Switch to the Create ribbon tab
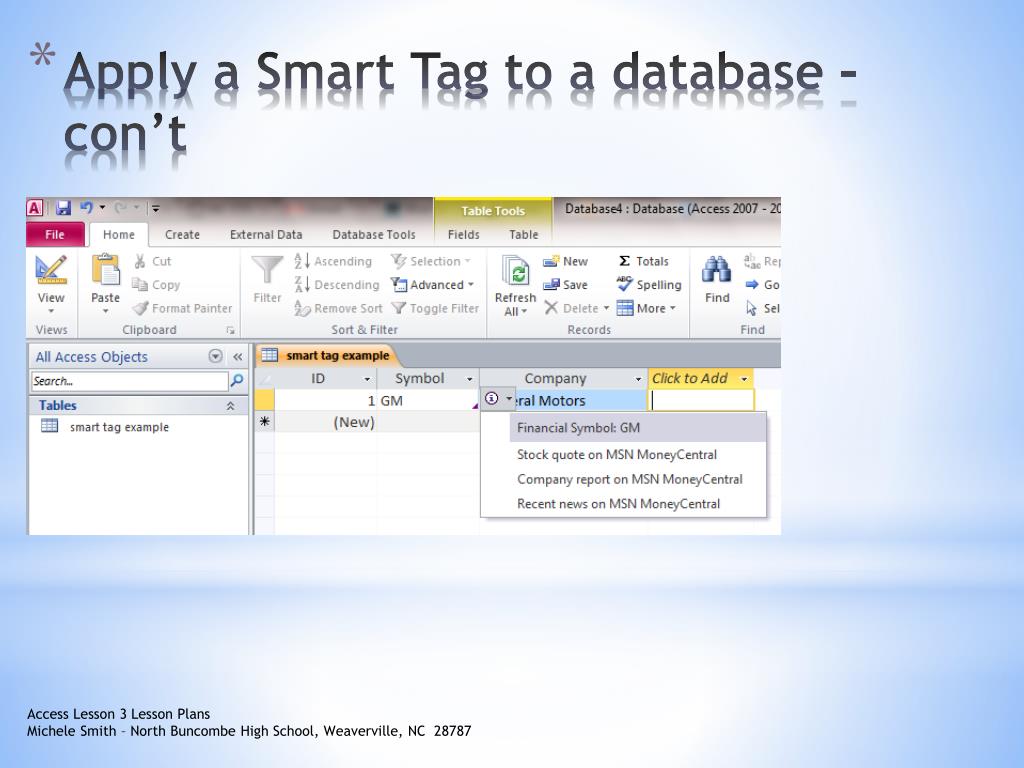This screenshot has width=1024, height=768. pyautogui.click(x=182, y=234)
